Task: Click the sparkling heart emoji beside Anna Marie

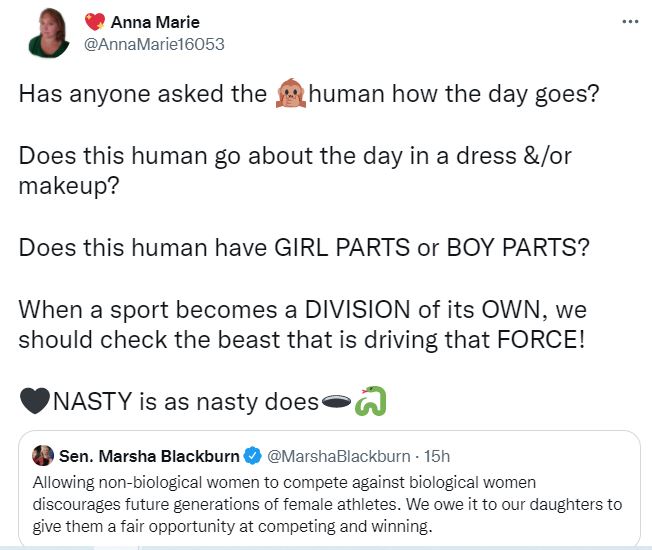Action: click(97, 22)
